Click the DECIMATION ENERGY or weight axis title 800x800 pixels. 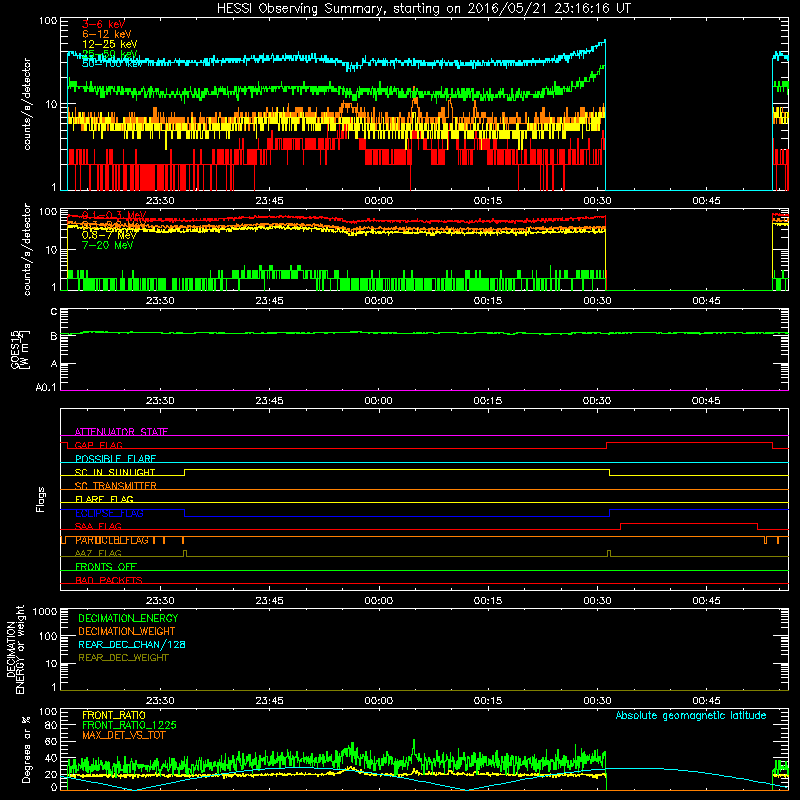[15, 649]
